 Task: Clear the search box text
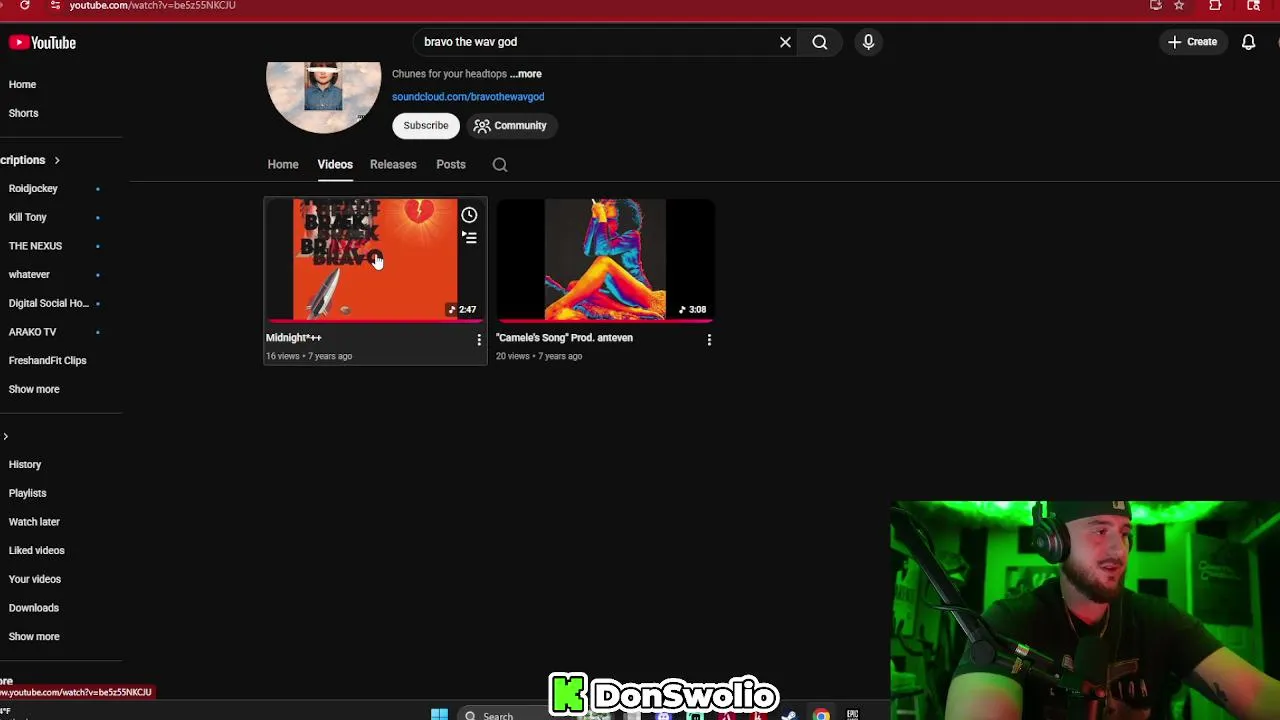(785, 42)
